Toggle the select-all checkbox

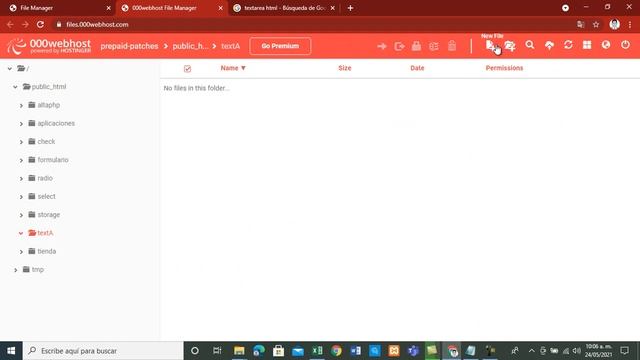pos(187,69)
